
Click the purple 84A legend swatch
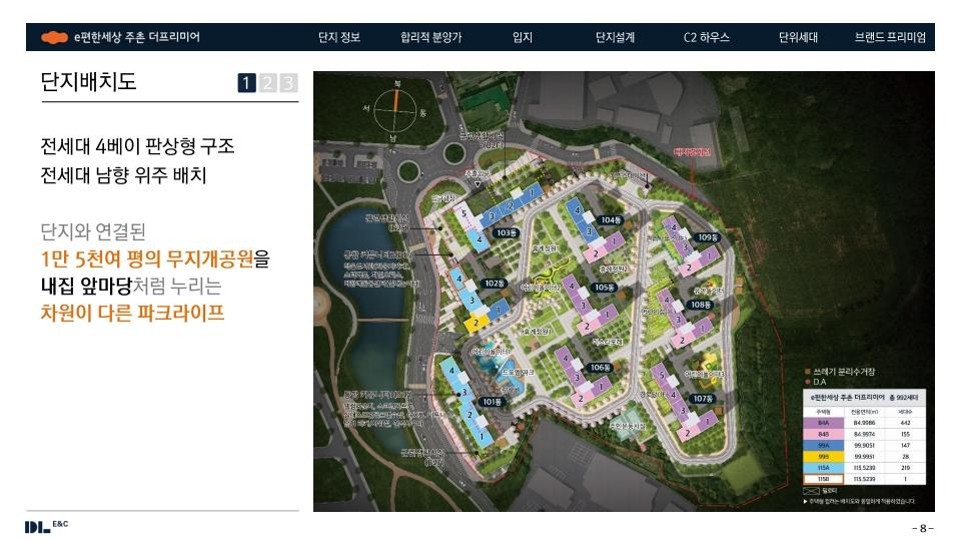[823, 422]
